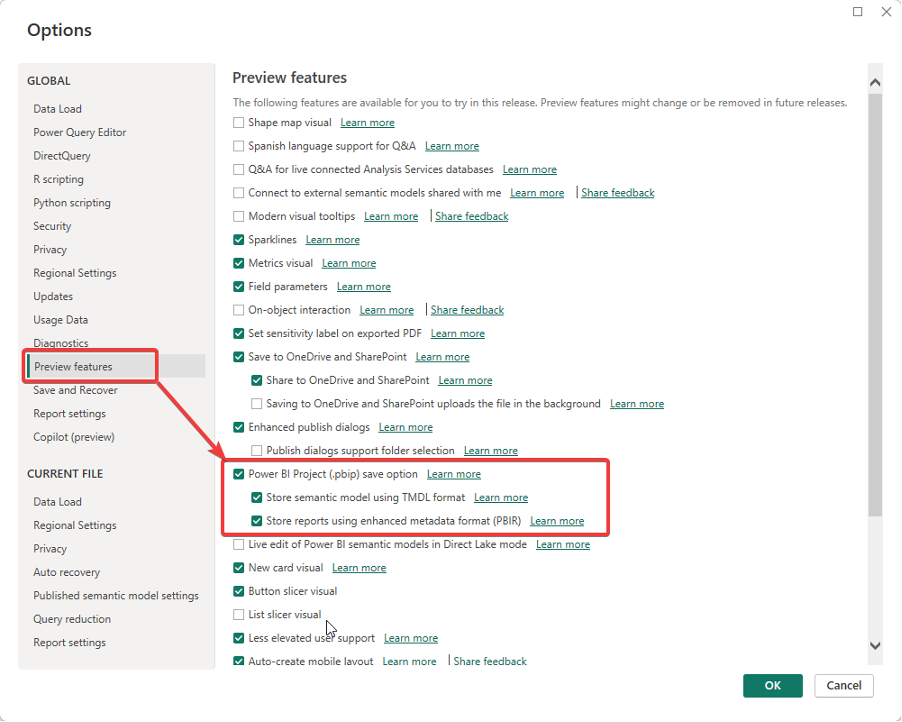Viewport: 902px width, 722px height.
Task: Open Learn more for New card visual
Action: click(x=359, y=568)
